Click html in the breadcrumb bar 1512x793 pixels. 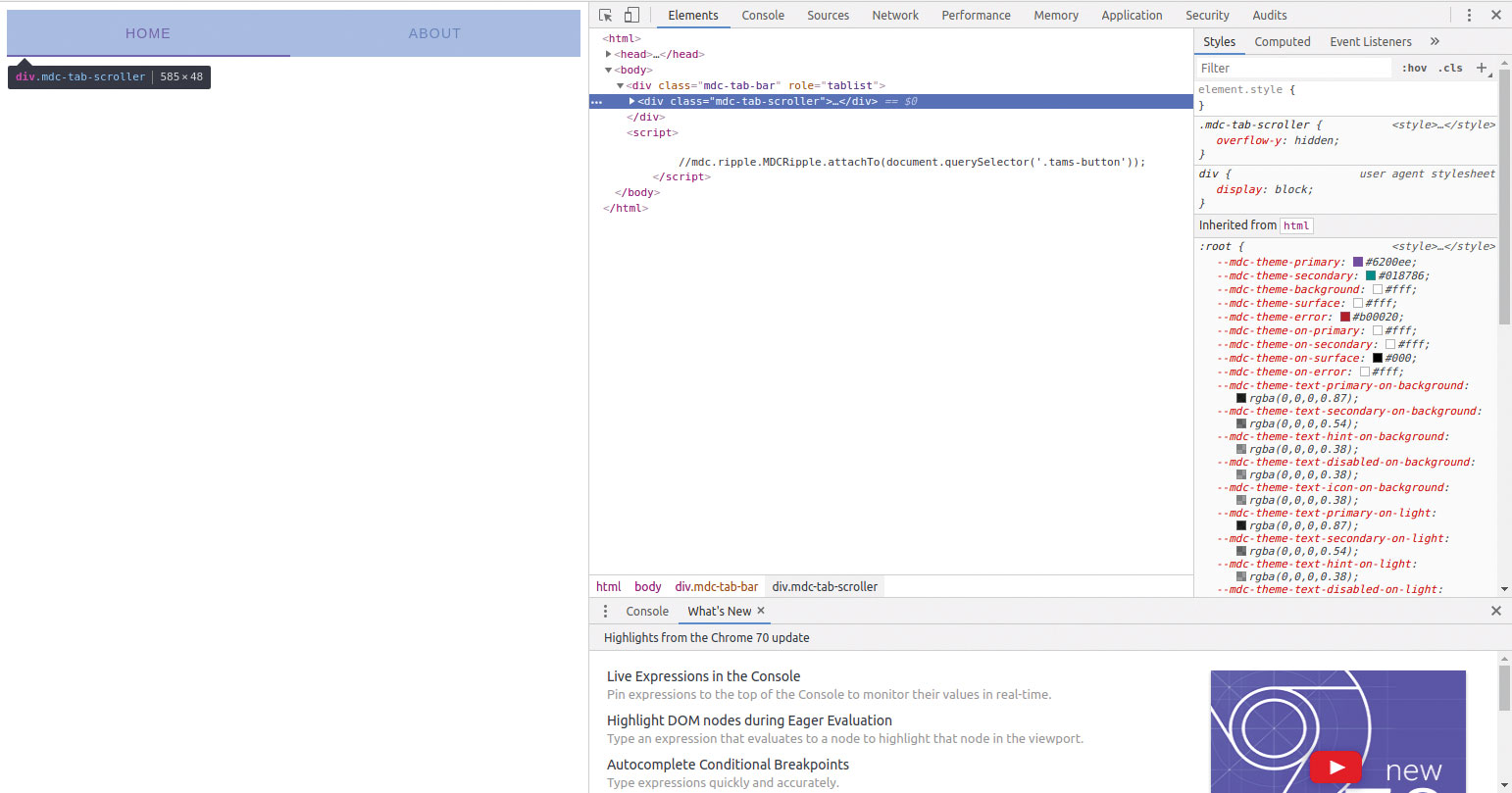[609, 586]
